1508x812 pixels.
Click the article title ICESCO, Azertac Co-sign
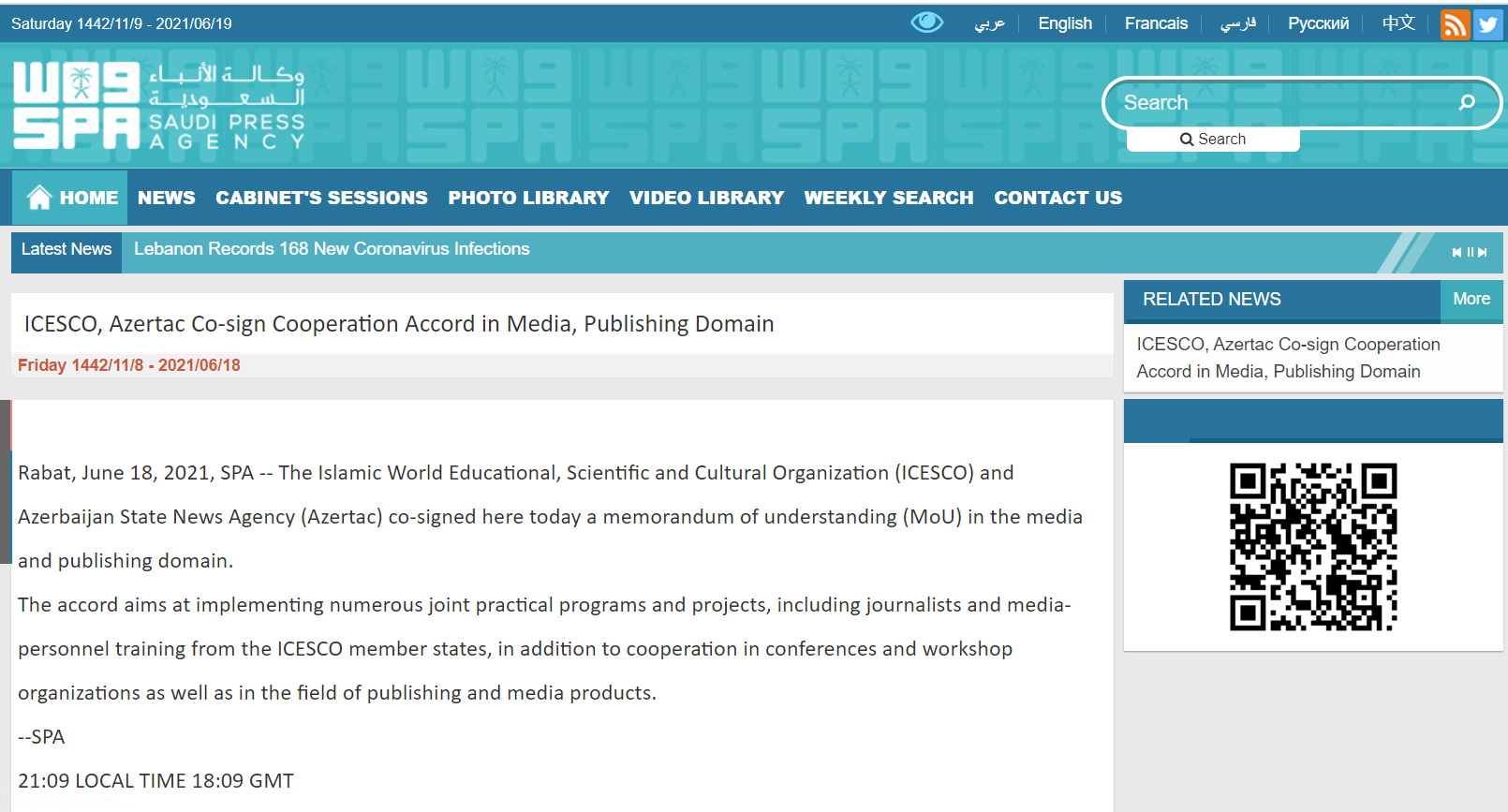tap(399, 324)
